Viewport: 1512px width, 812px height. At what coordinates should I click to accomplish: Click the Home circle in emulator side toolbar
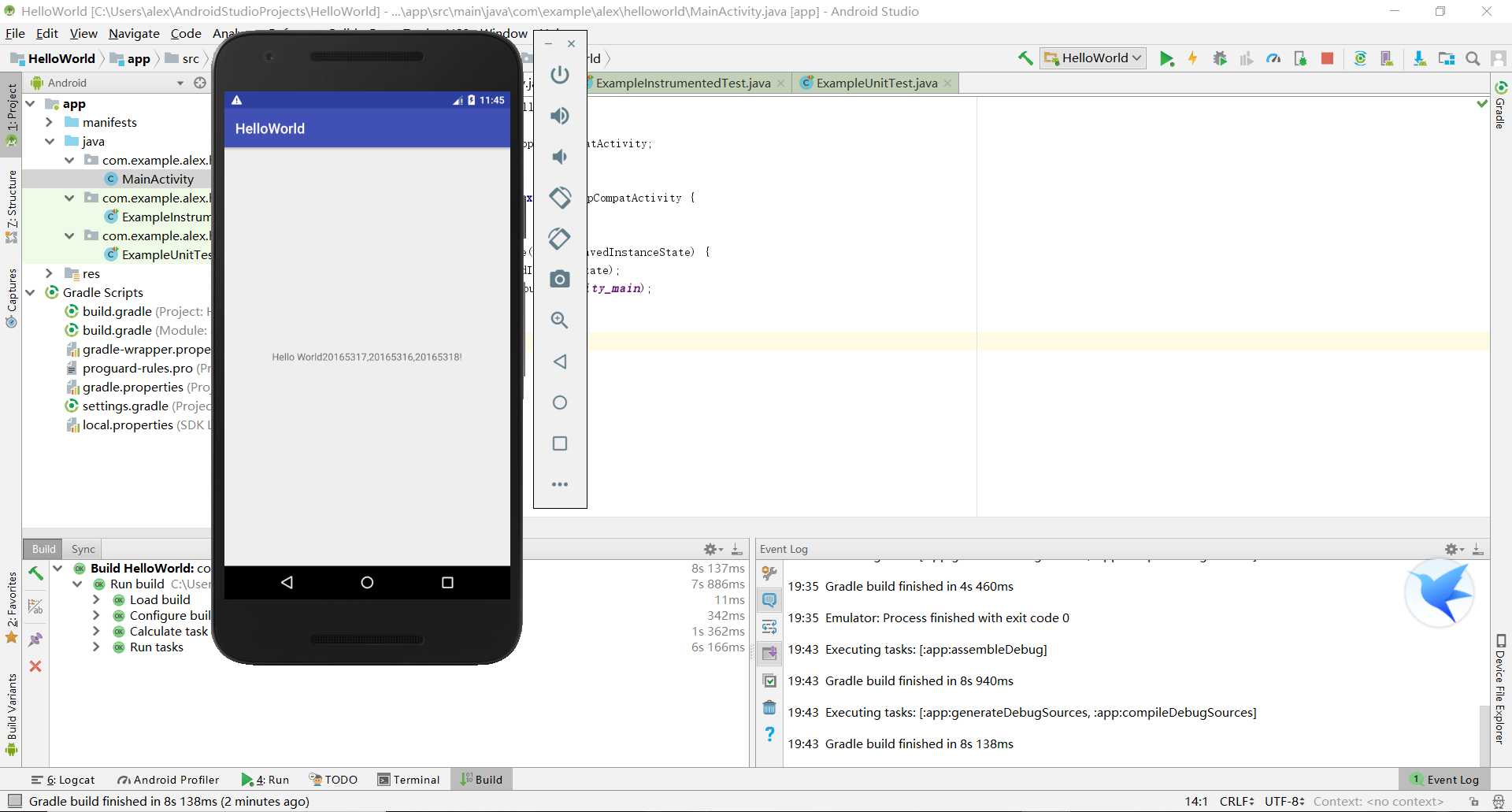tap(560, 402)
